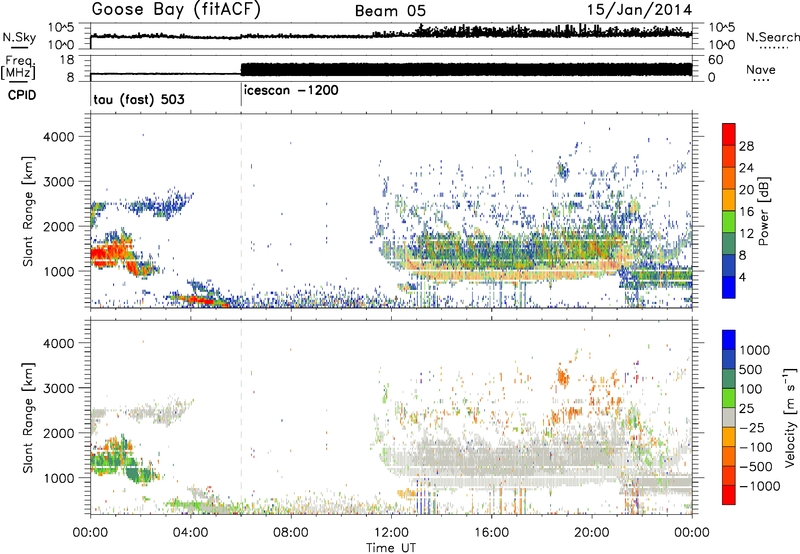800x554 pixels.
Task: Click the dashed 06:00 marker in velocity panel
Action: coord(241,417)
